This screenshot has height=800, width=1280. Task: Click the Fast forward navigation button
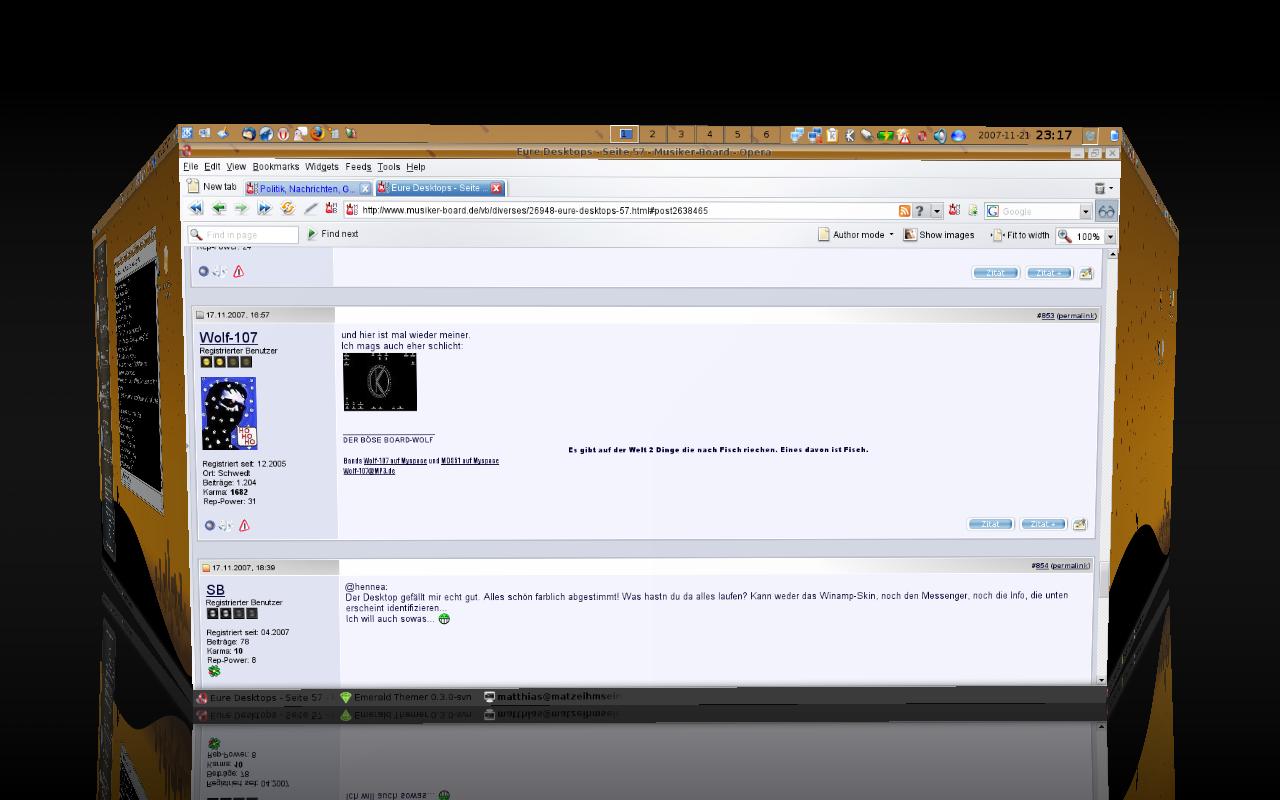pos(264,209)
